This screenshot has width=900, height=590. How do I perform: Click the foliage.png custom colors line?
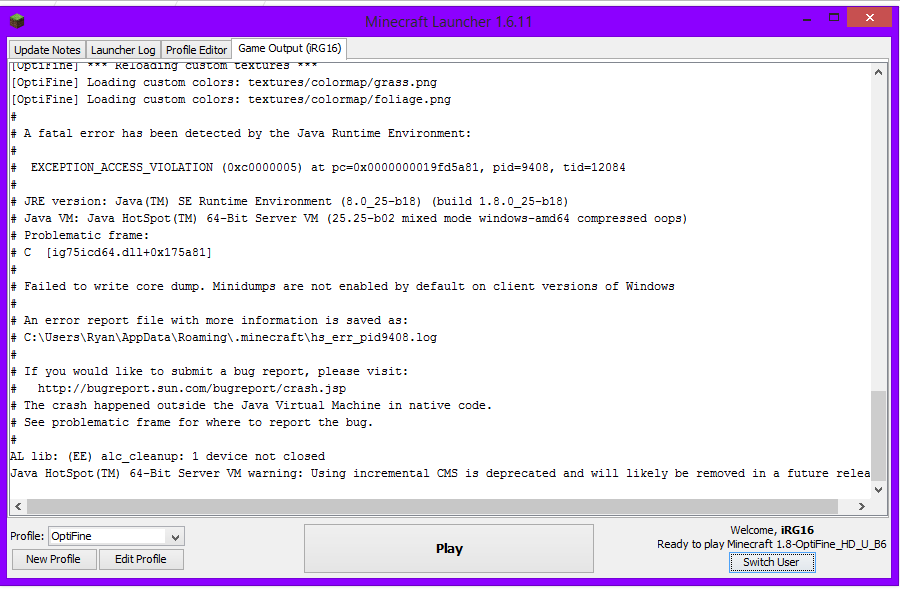click(231, 99)
